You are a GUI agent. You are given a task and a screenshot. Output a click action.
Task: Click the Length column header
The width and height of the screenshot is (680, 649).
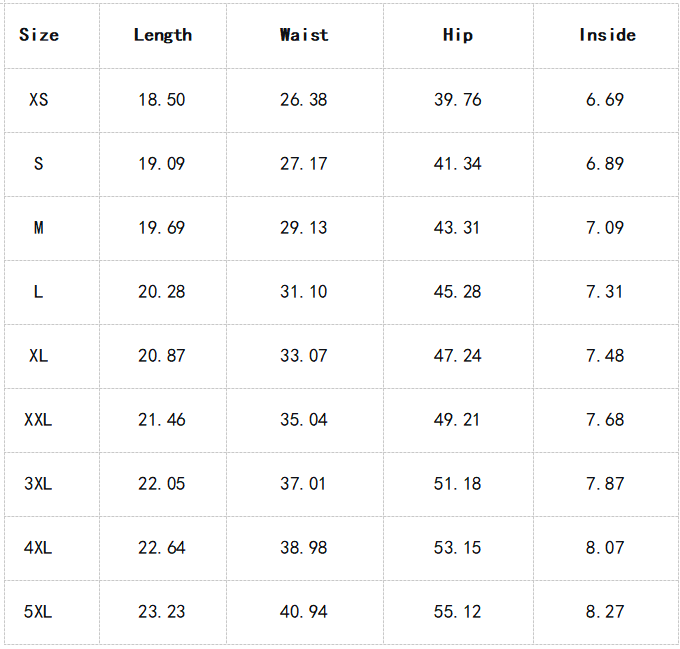162,35
